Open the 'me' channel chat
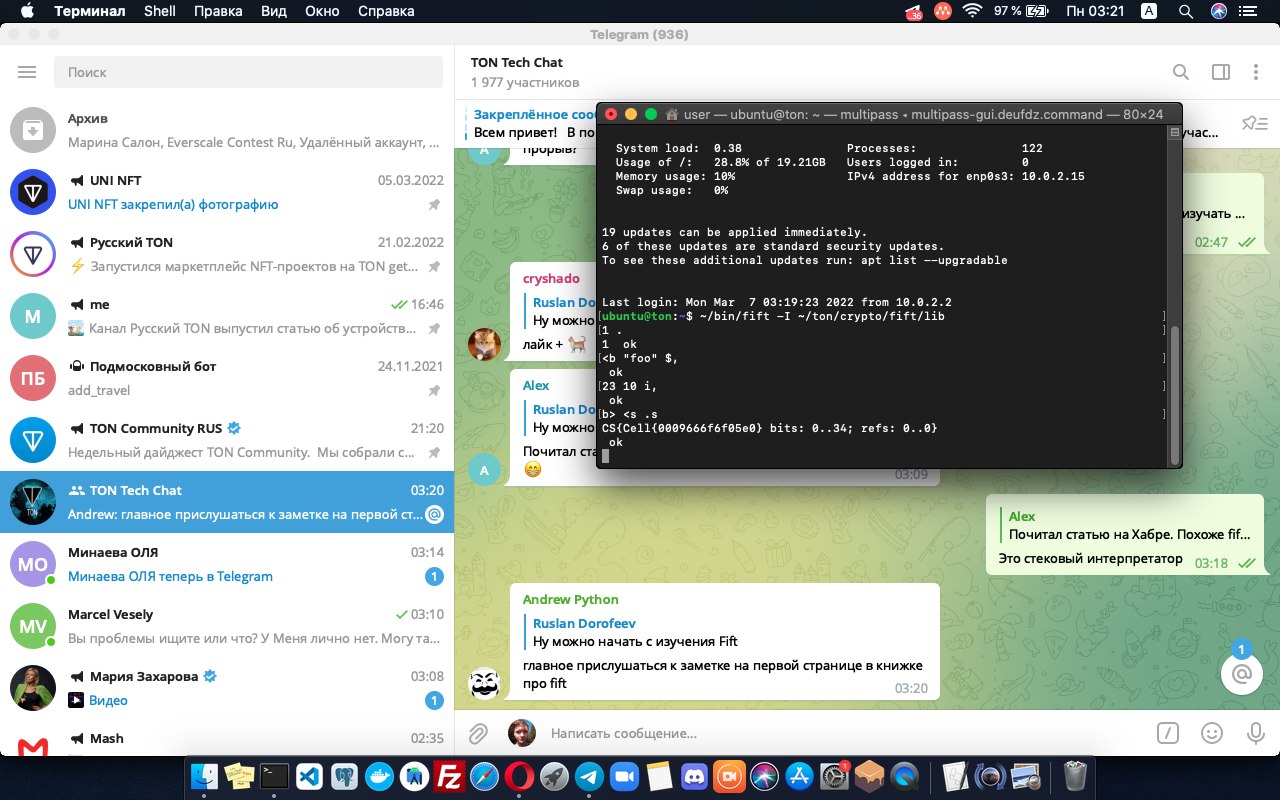Image resolution: width=1280 pixels, height=800 pixels. [x=227, y=316]
